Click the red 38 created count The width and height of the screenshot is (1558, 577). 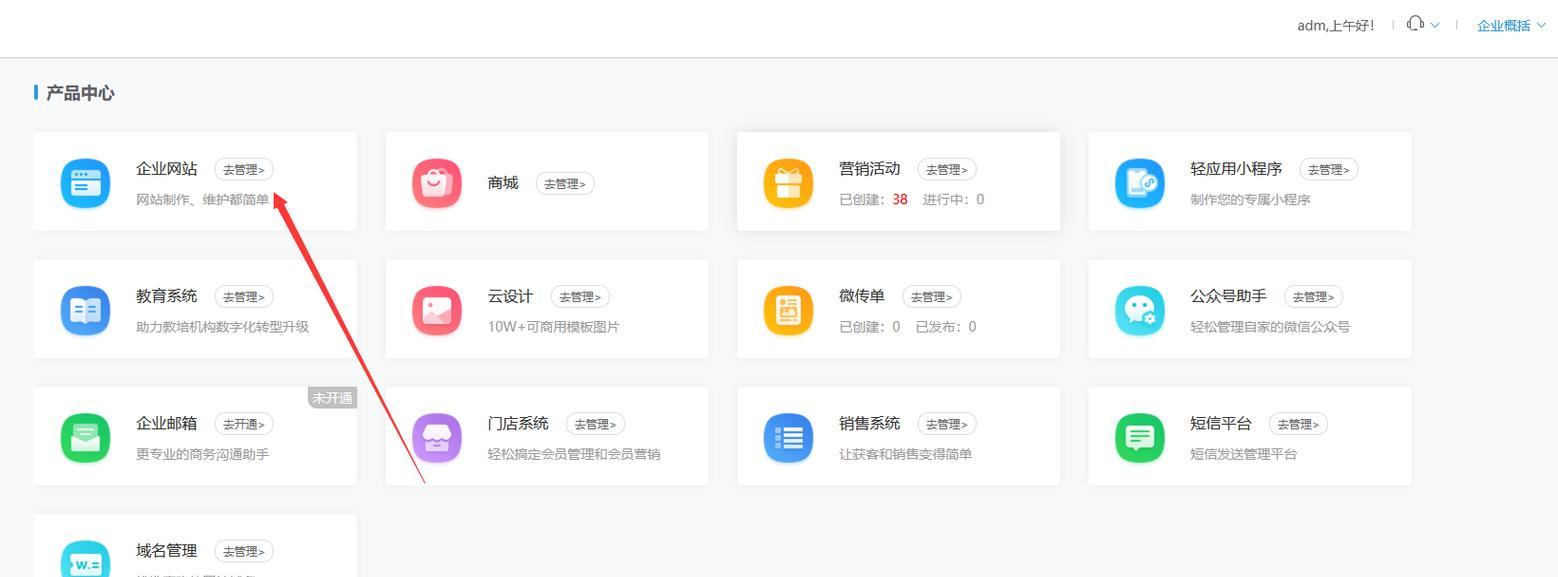pyautogui.click(x=900, y=199)
